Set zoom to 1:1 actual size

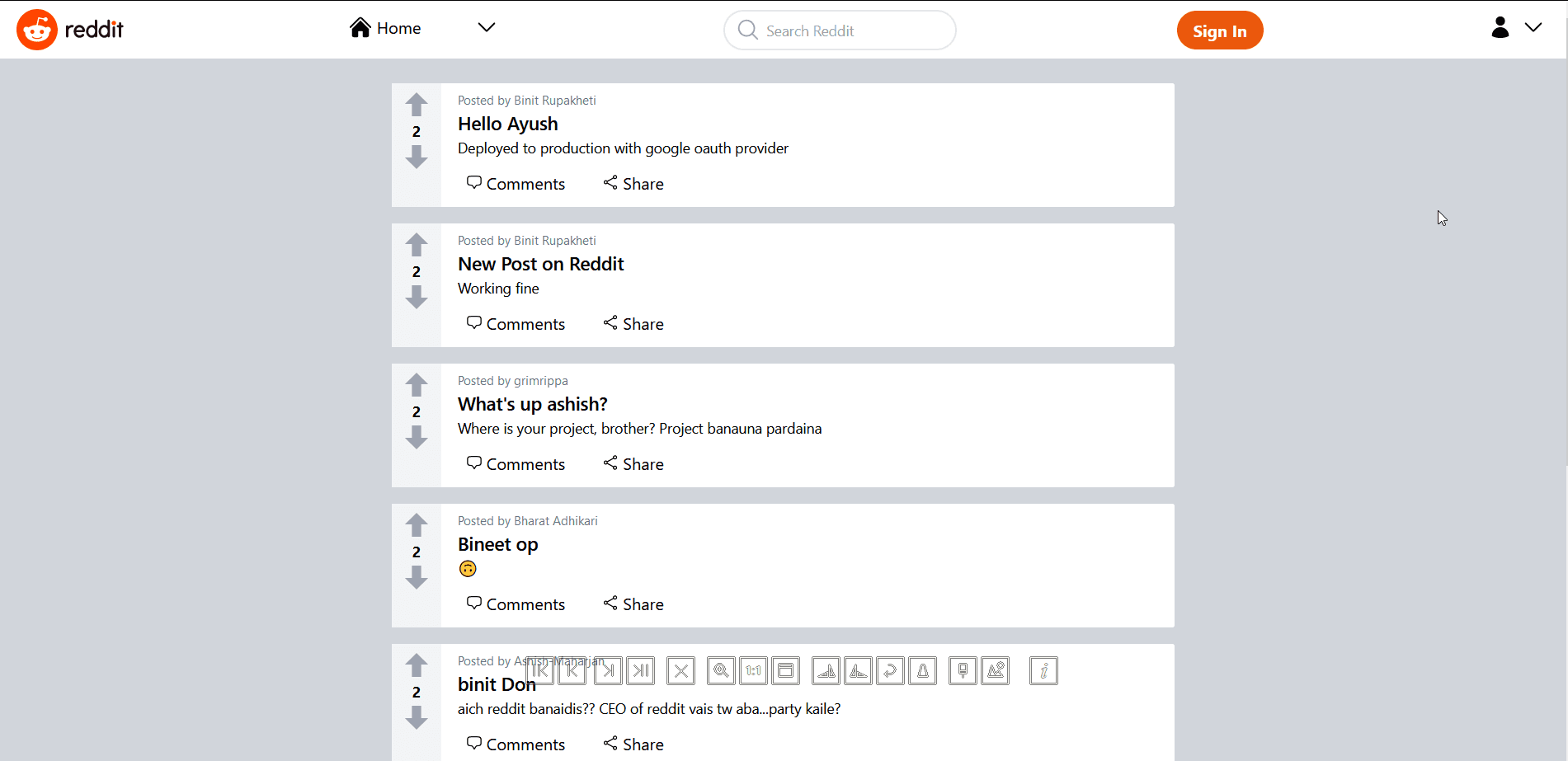tap(753, 671)
